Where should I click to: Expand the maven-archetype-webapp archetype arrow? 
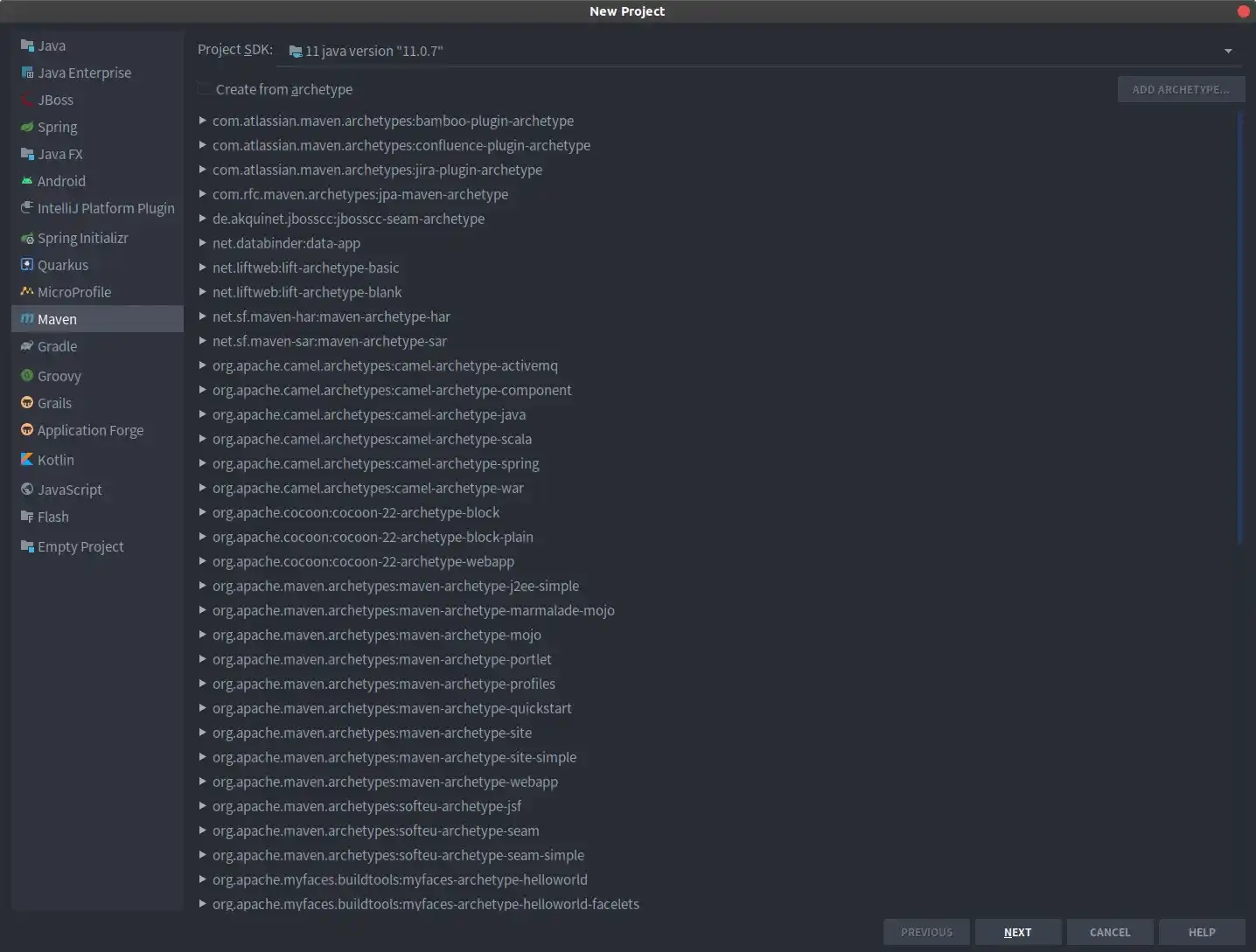pos(203,782)
